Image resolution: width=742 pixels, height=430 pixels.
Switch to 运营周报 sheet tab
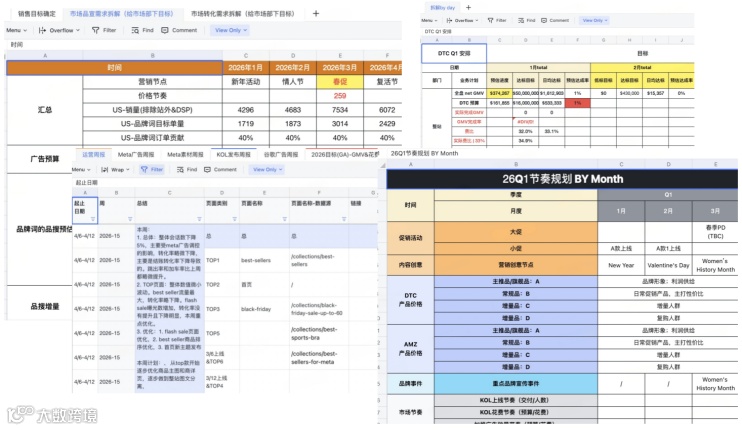pos(94,155)
